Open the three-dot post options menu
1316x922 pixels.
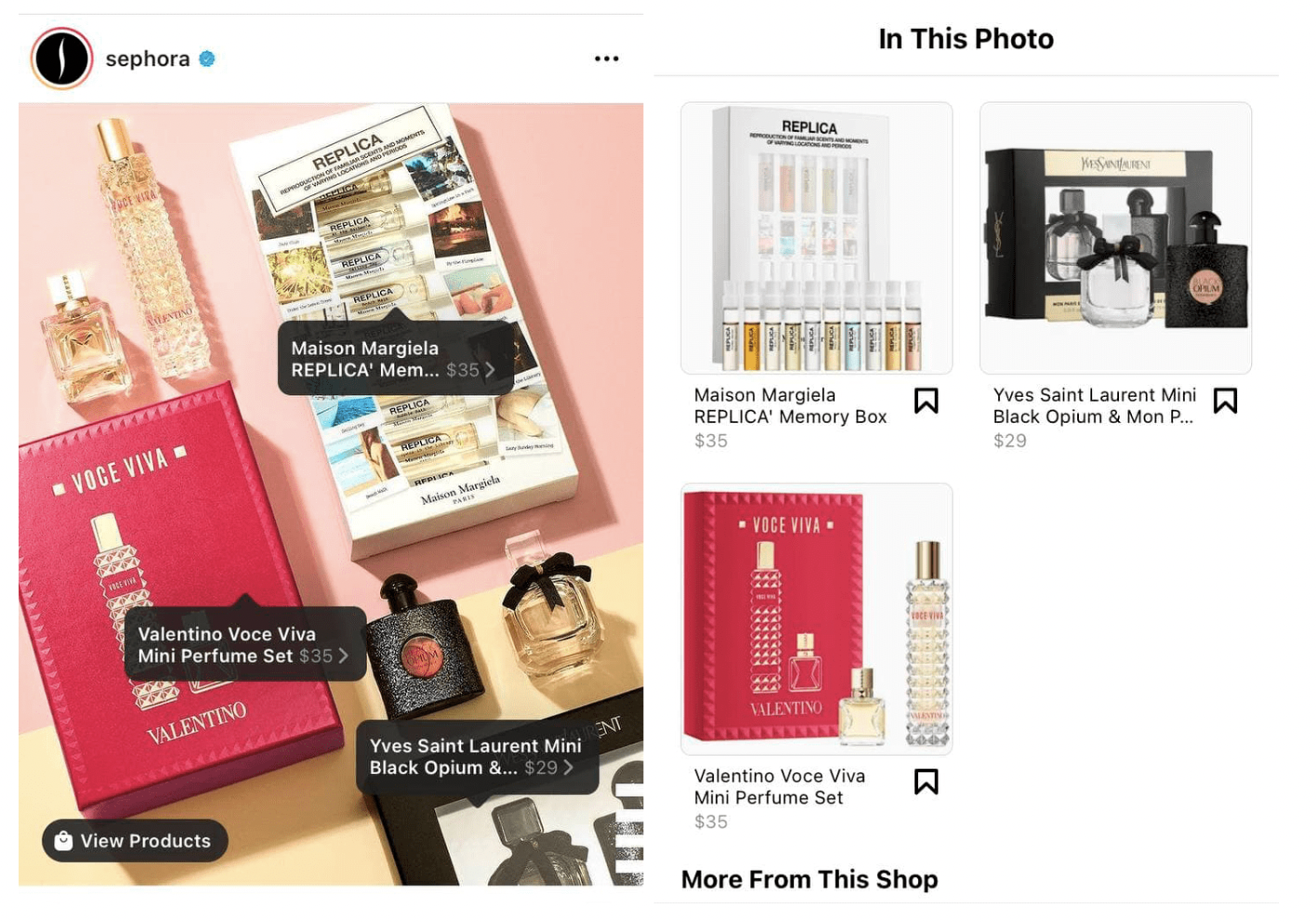tap(607, 59)
